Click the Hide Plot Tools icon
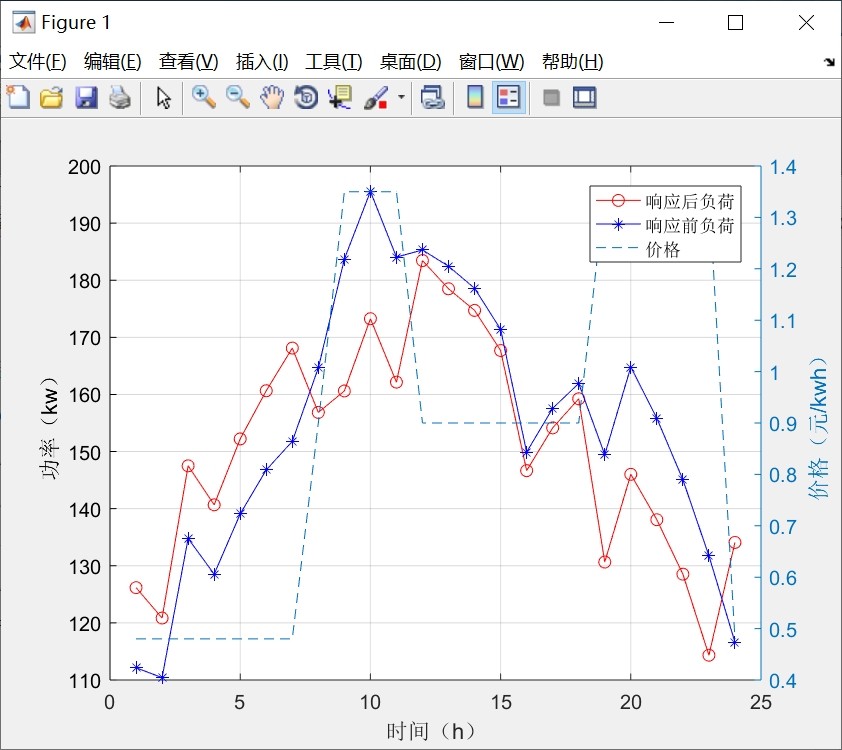 point(551,98)
